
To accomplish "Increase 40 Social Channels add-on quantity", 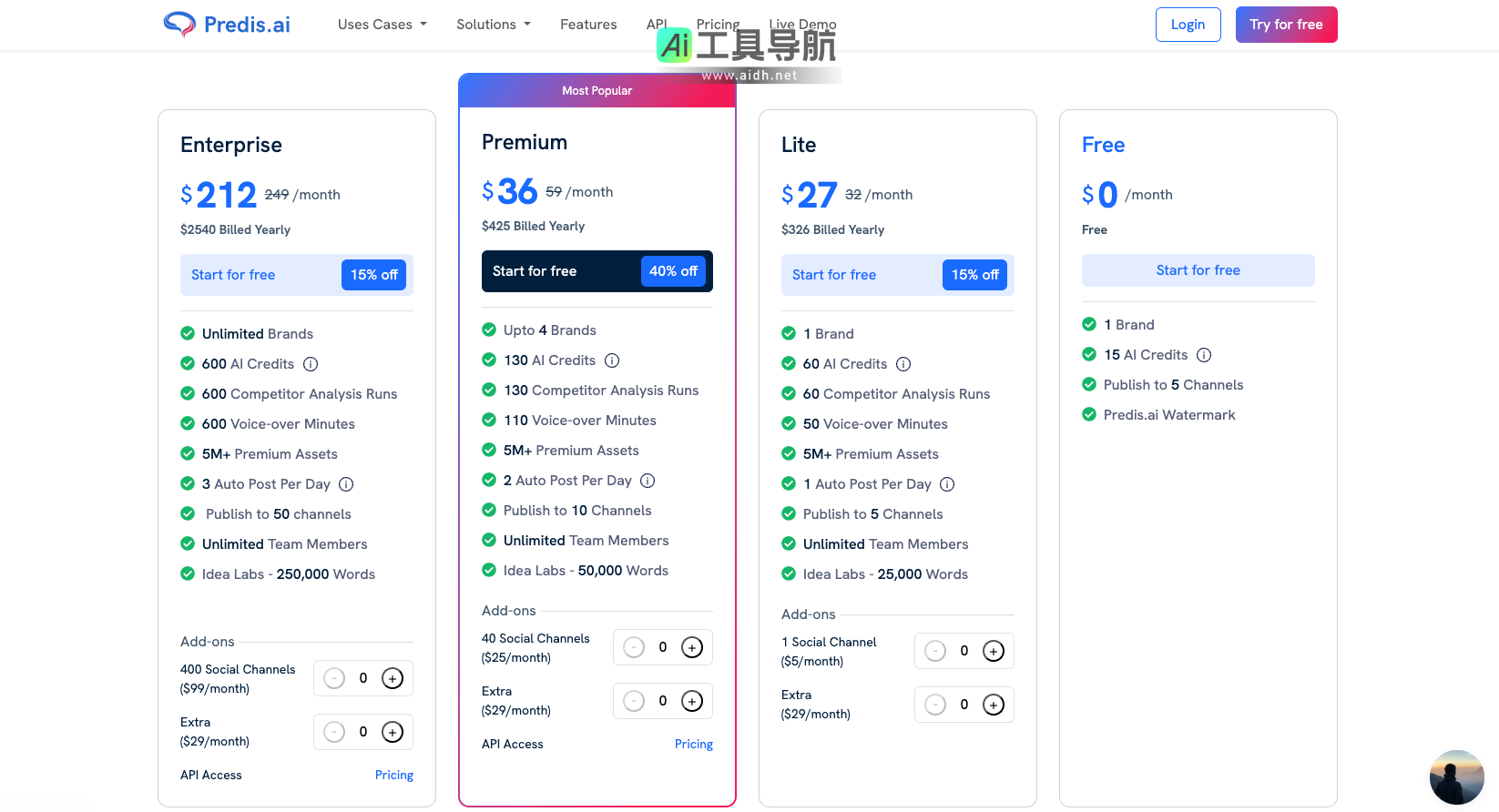I will click(x=692, y=647).
